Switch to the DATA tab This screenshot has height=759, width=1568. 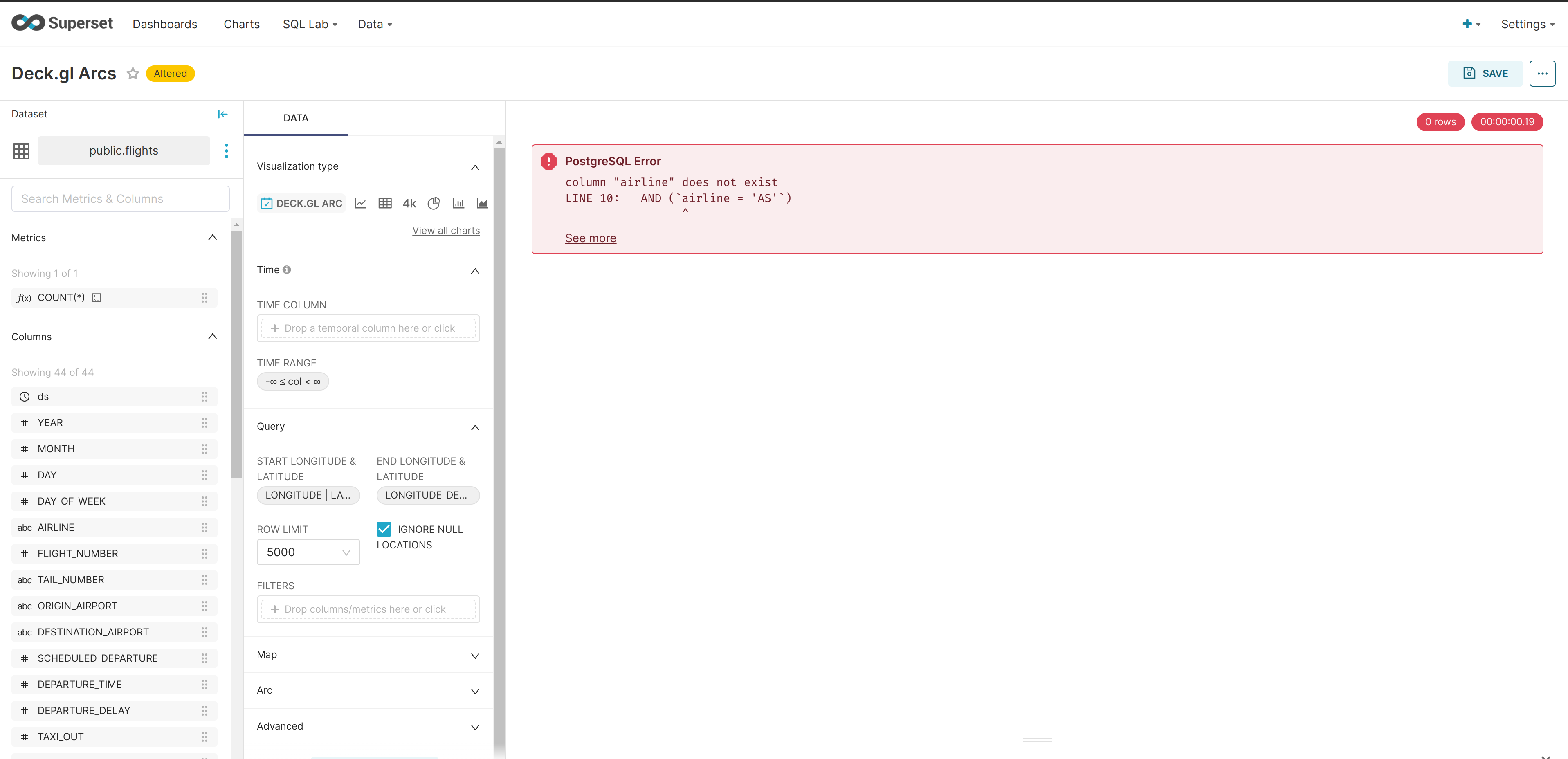click(x=296, y=117)
